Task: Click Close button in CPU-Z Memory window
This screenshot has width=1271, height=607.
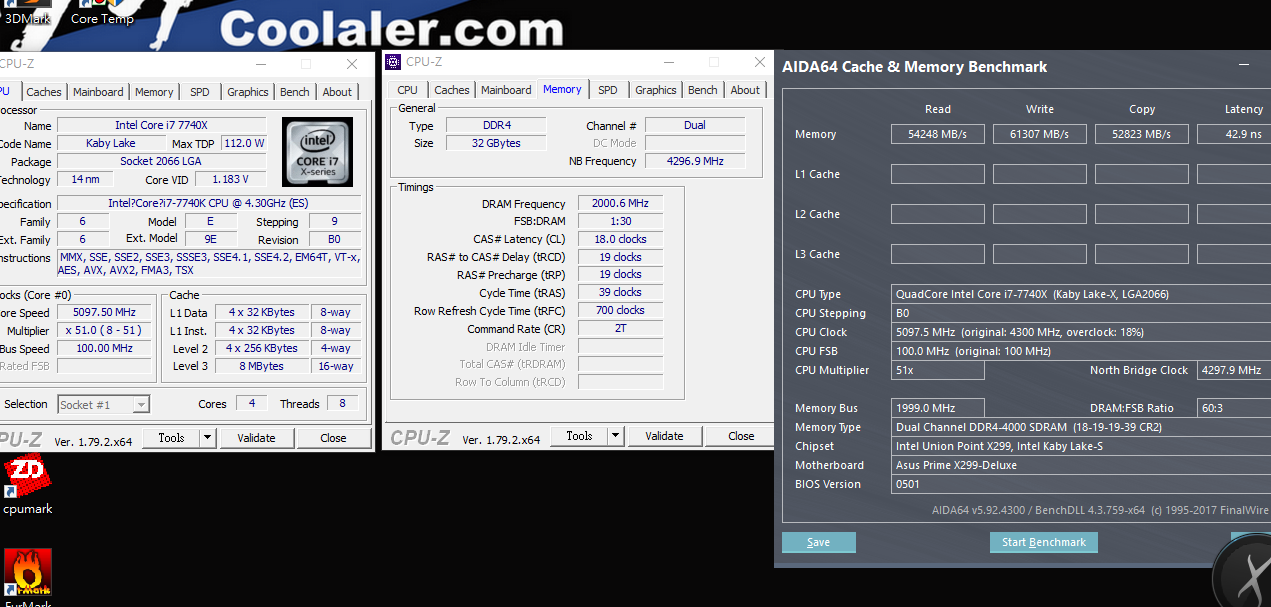Action: click(x=741, y=436)
